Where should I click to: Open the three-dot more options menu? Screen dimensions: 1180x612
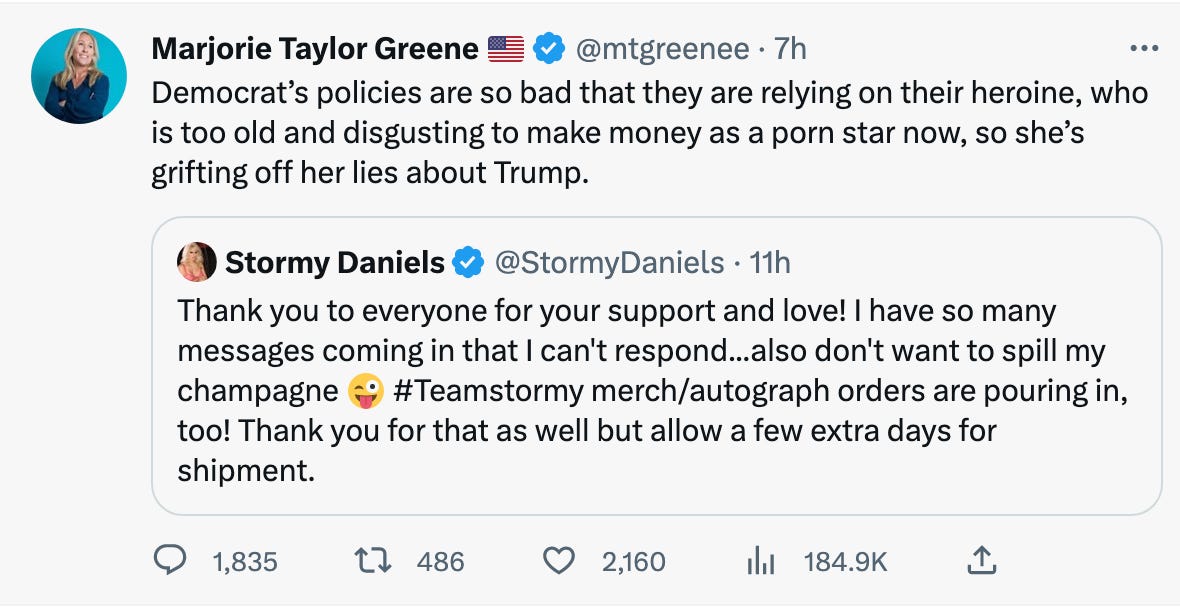coord(1141,48)
